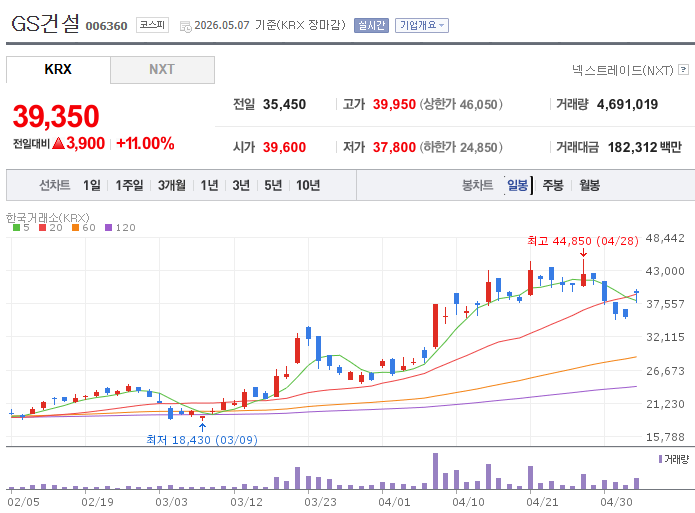The image size is (695, 513).
Task: Click the change amount 3,900
Action: (86, 143)
